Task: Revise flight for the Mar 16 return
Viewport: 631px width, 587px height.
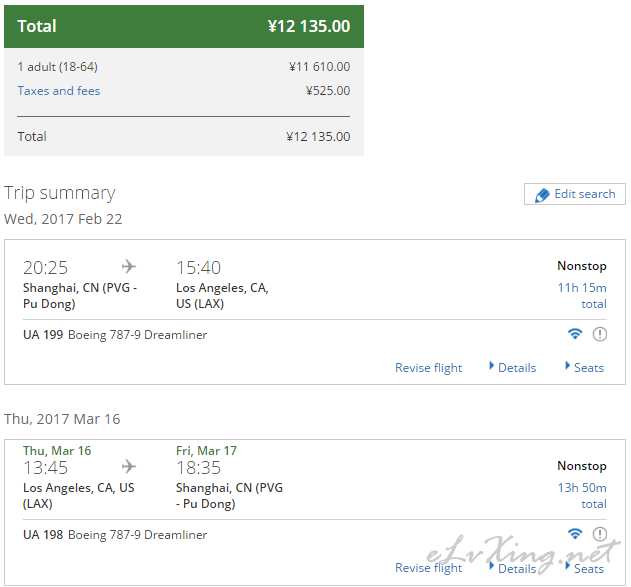Action: (429, 568)
